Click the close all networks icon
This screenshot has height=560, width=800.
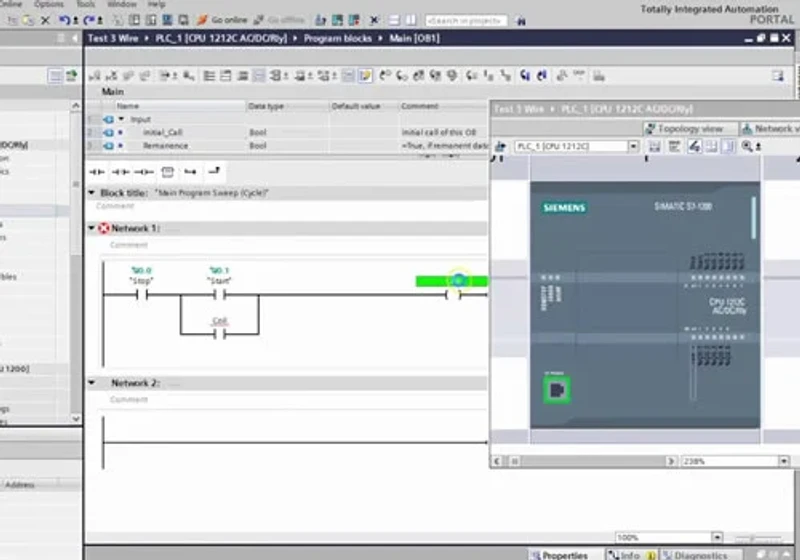226,76
